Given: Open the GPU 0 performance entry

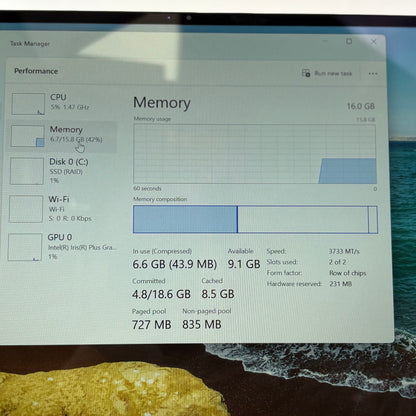Looking at the screenshot, I should coord(63,247).
